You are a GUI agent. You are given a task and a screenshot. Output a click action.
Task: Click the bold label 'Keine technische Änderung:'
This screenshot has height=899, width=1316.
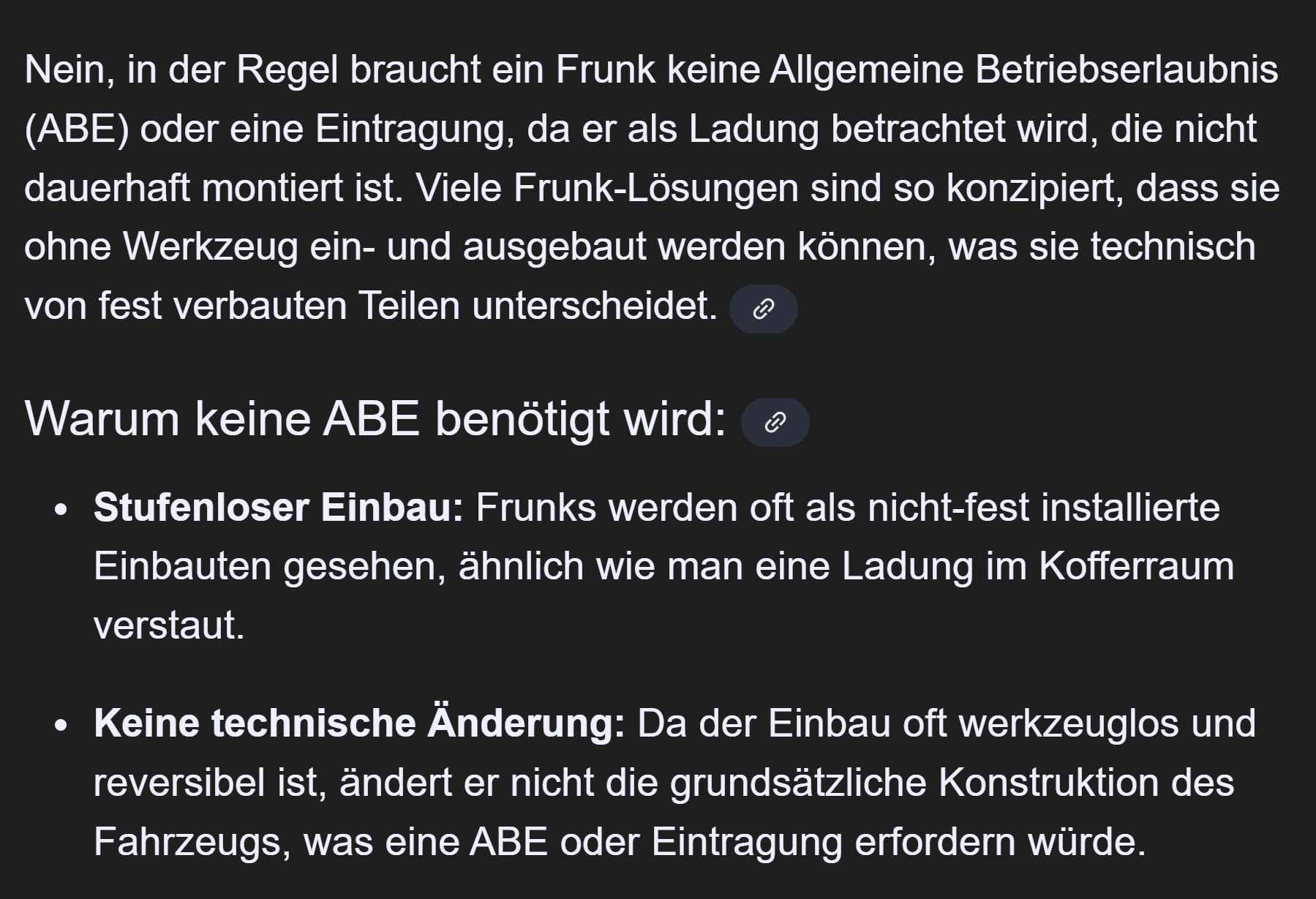click(358, 723)
